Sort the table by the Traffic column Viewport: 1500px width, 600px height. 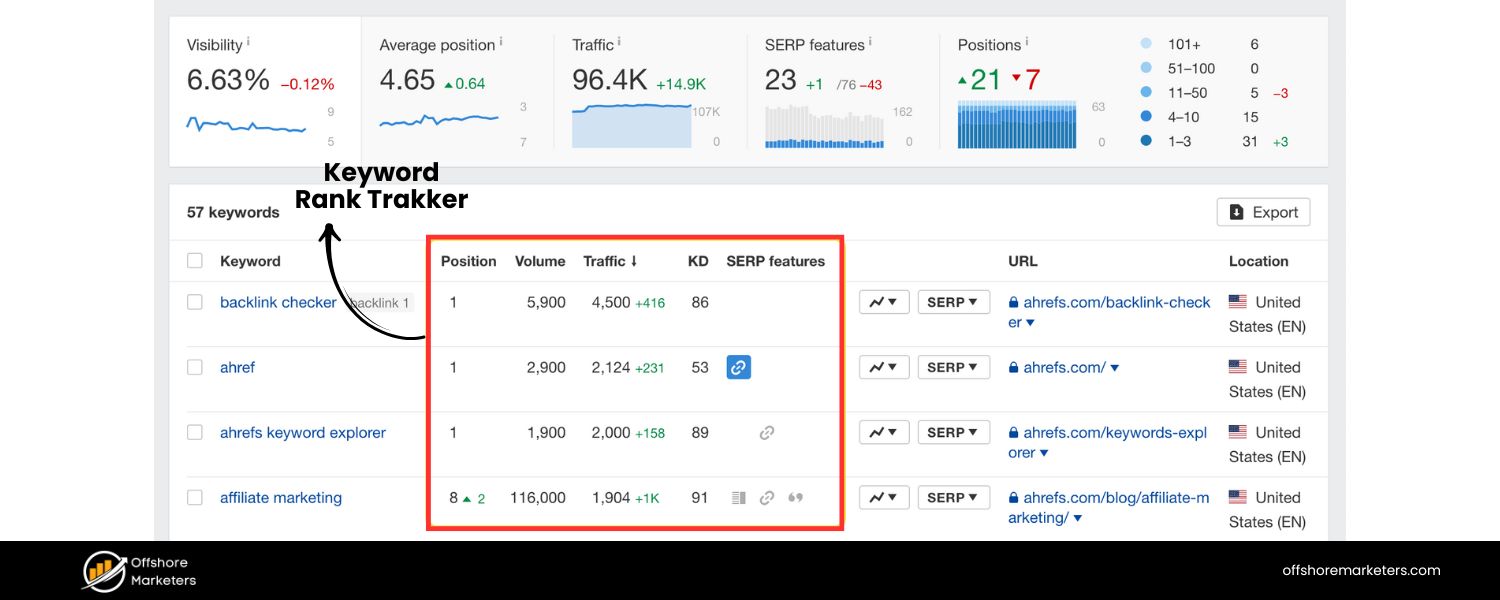611,261
